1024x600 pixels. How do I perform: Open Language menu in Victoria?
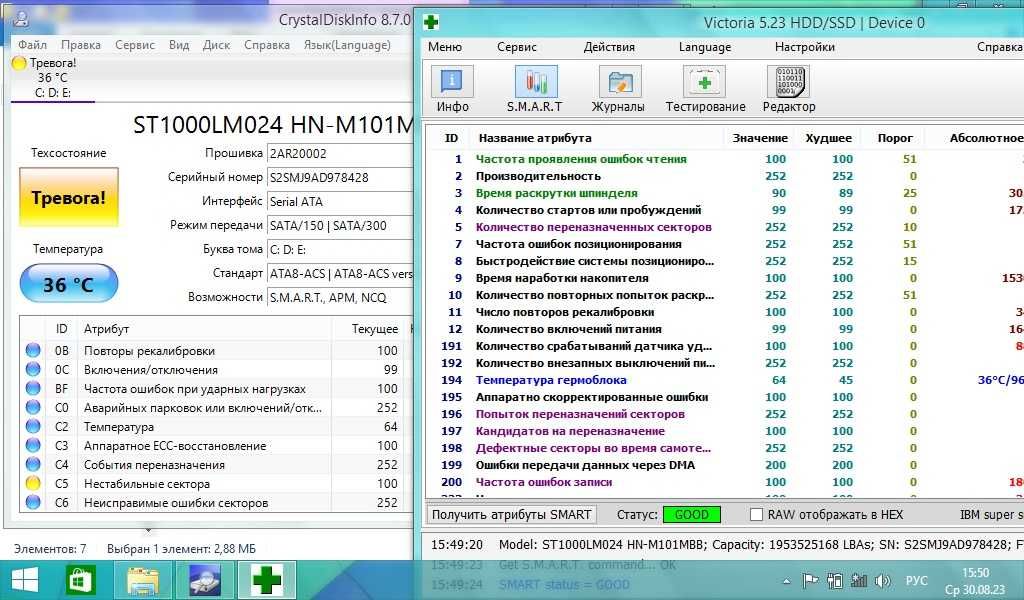(x=705, y=47)
